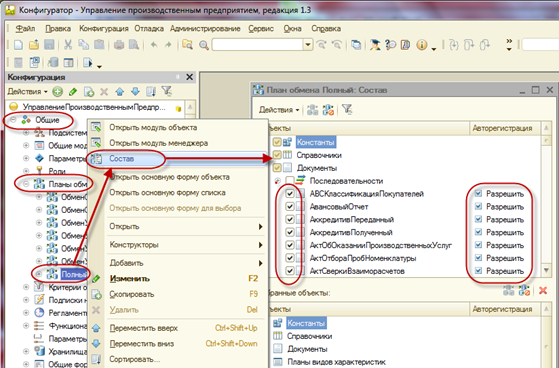The width and height of the screenshot is (559, 368).
Task: Toggle the Справочники checkbox in Состав
Action: pos(277,155)
